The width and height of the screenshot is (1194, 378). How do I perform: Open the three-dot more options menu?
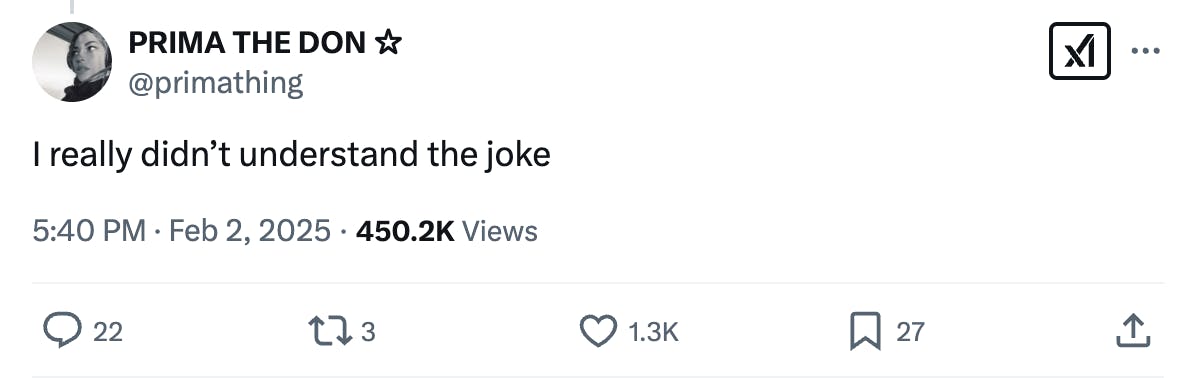click(1145, 51)
